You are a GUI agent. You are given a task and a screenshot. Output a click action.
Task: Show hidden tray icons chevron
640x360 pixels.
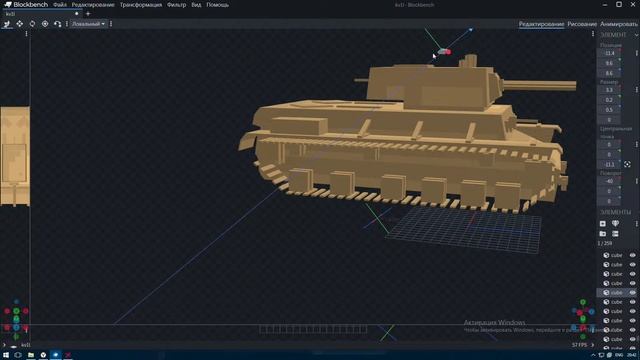click(x=593, y=355)
